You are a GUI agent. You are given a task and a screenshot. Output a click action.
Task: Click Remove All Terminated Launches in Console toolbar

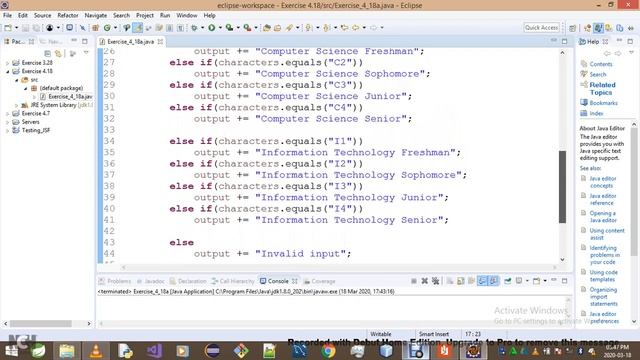pos(436,281)
